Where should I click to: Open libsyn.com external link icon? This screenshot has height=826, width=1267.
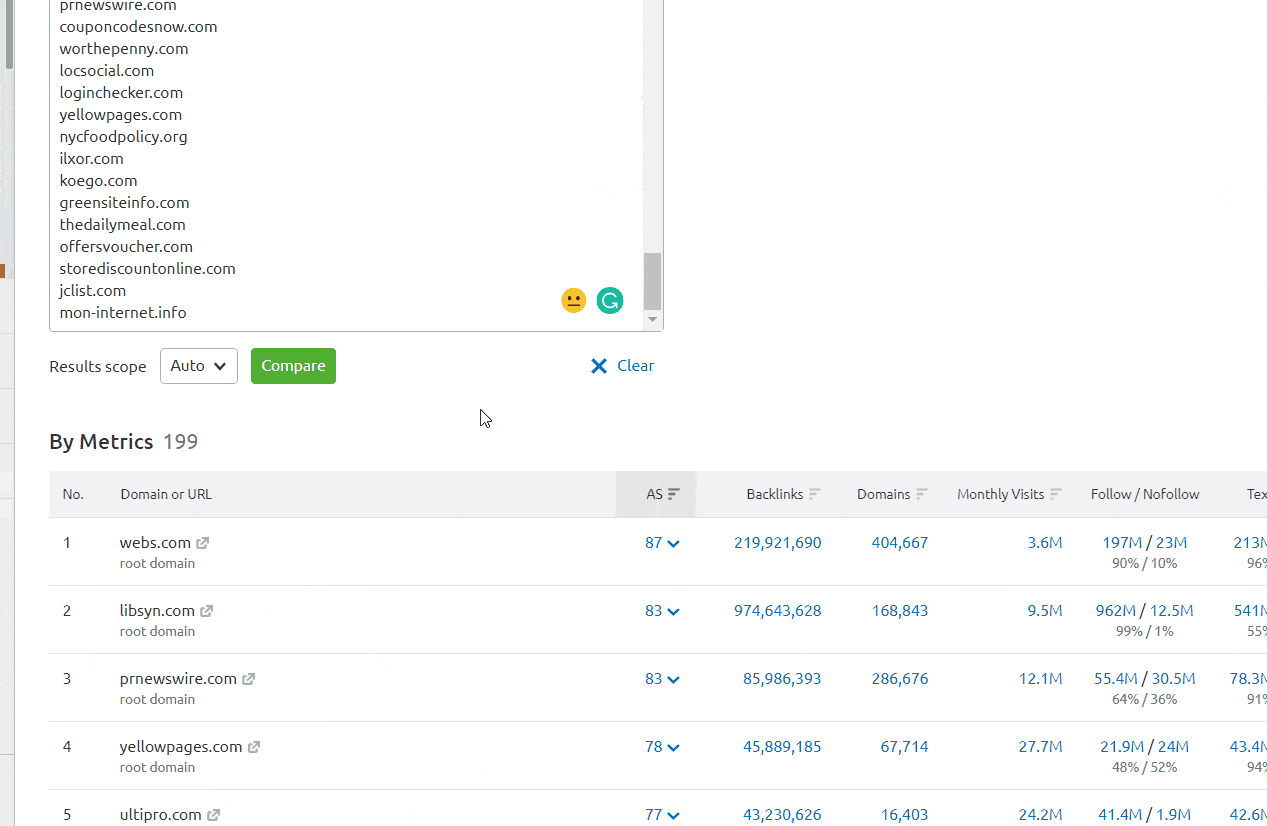[206, 611]
